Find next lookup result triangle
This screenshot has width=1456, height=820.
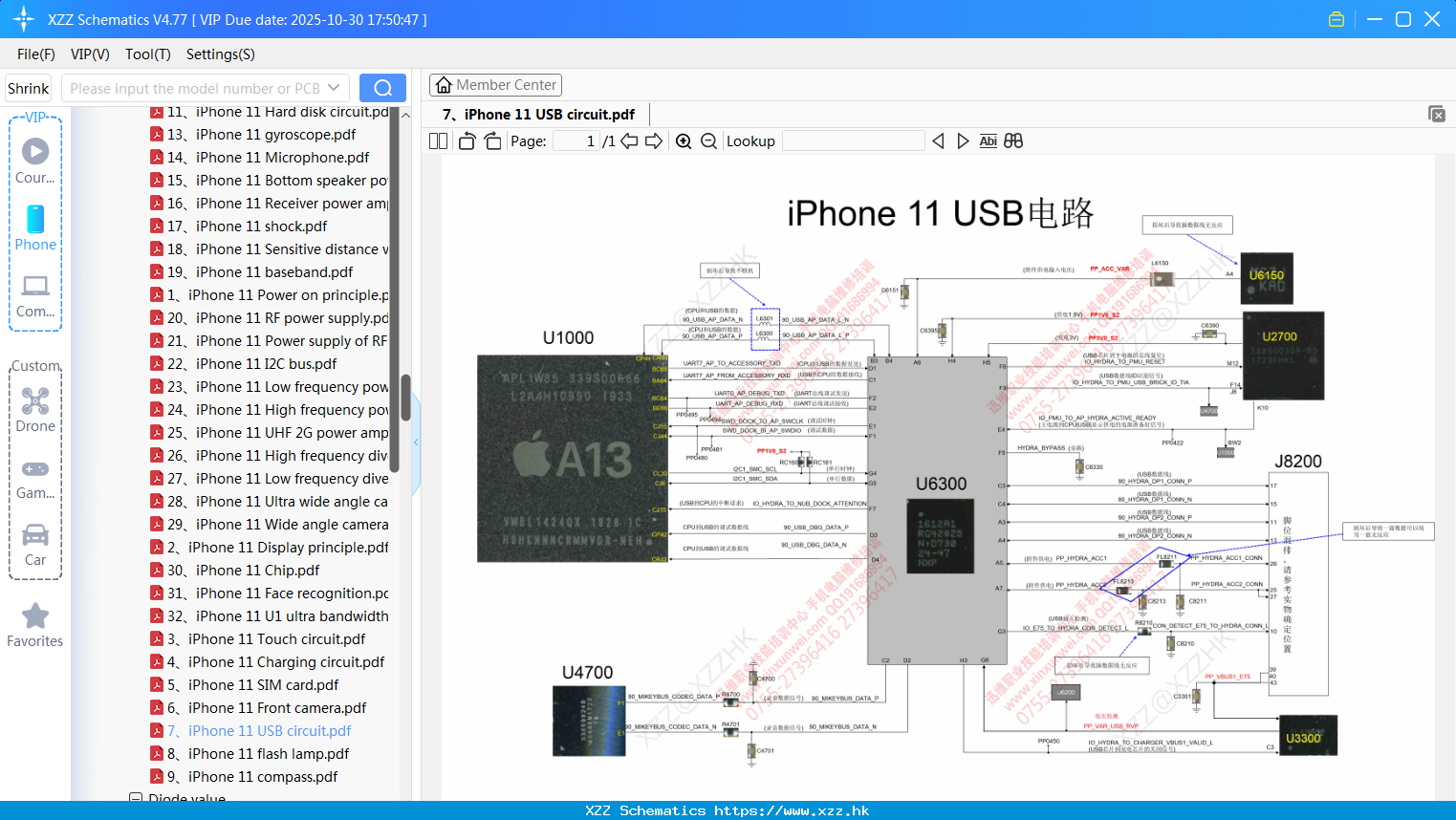tap(963, 141)
